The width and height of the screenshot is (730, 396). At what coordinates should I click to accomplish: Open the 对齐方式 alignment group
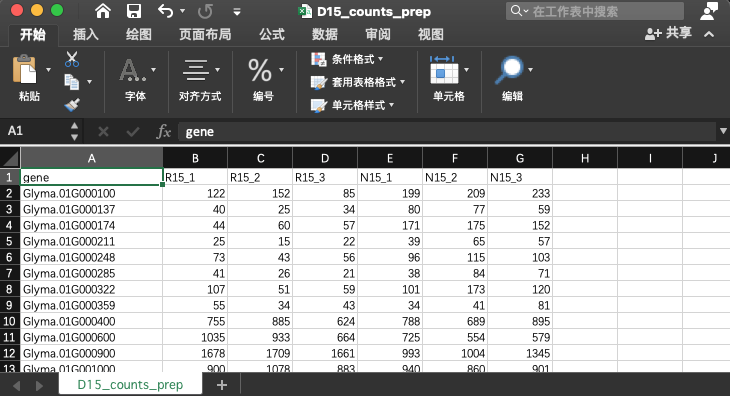click(x=200, y=79)
